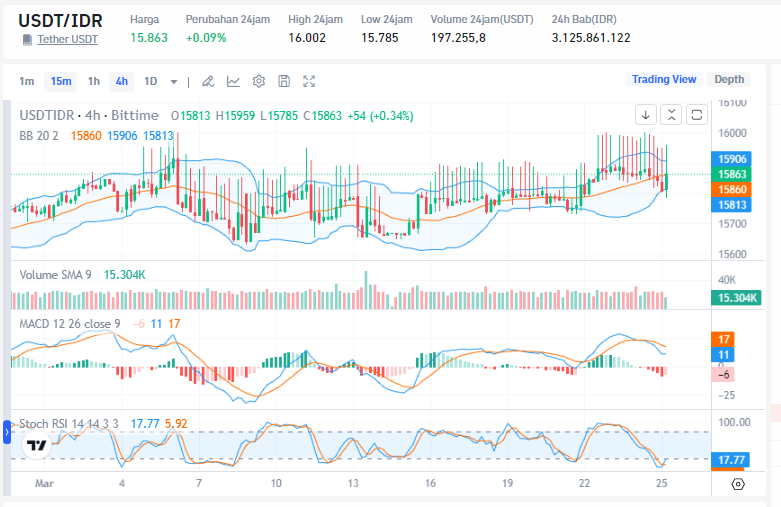Image resolution: width=781 pixels, height=507 pixels.
Task: Select the Volume SMA 9 label
Action: point(55,275)
